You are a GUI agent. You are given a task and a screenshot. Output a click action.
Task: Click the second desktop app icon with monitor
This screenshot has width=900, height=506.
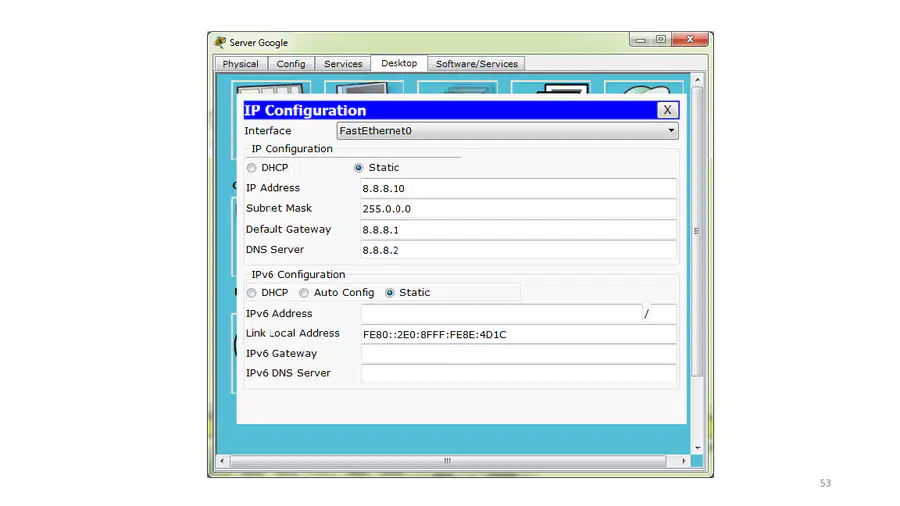(x=364, y=88)
